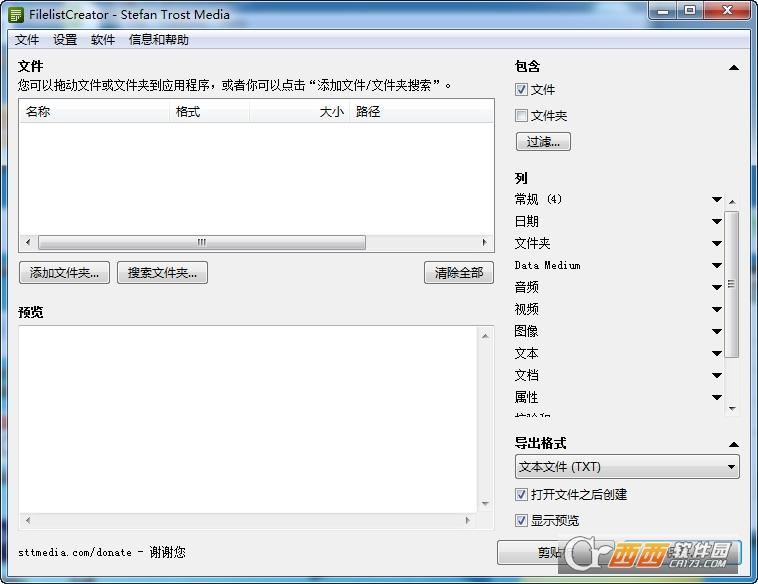Image resolution: width=758 pixels, height=584 pixels.
Task: Click the preview pane scroll-right arrow
Action: coord(467,520)
